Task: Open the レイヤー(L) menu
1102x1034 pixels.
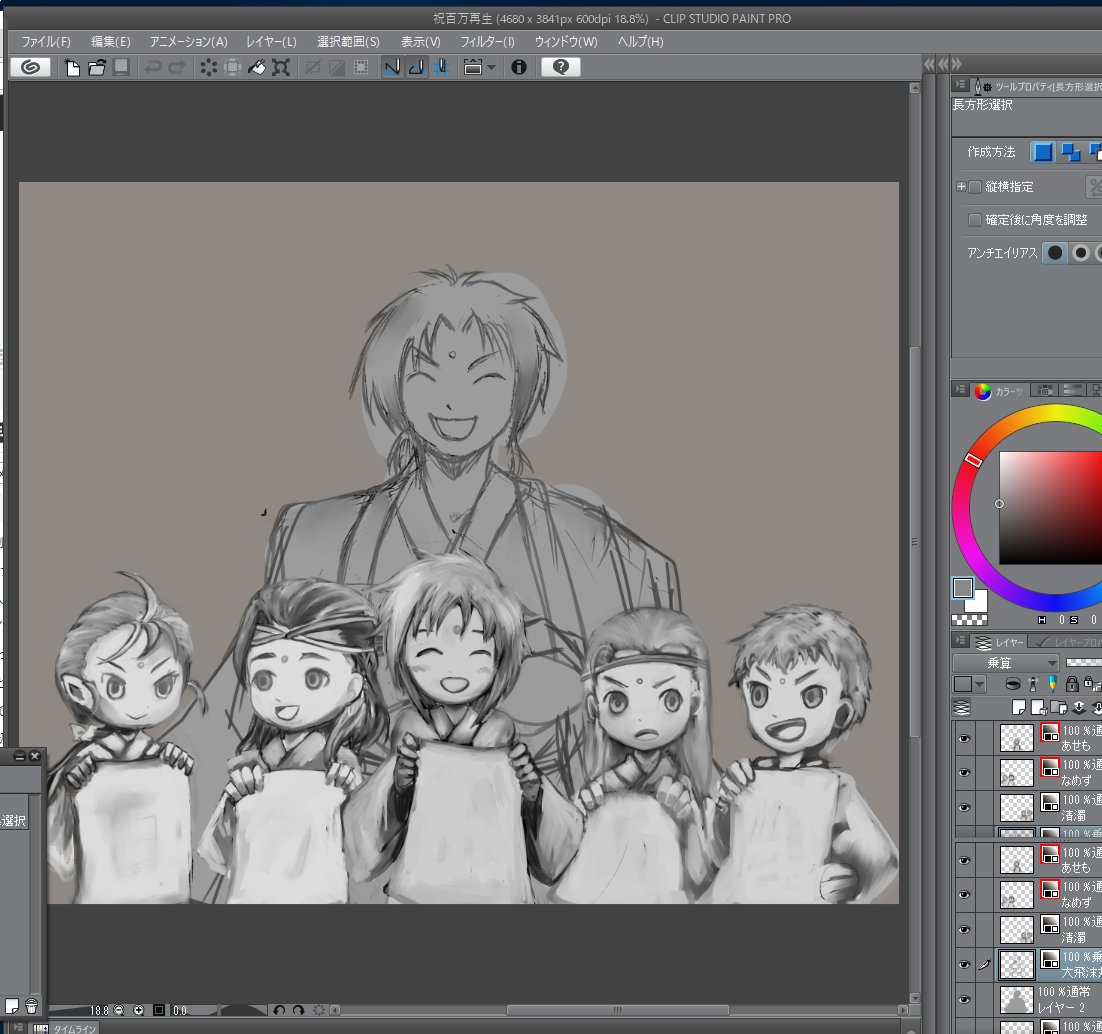Action: click(271, 42)
